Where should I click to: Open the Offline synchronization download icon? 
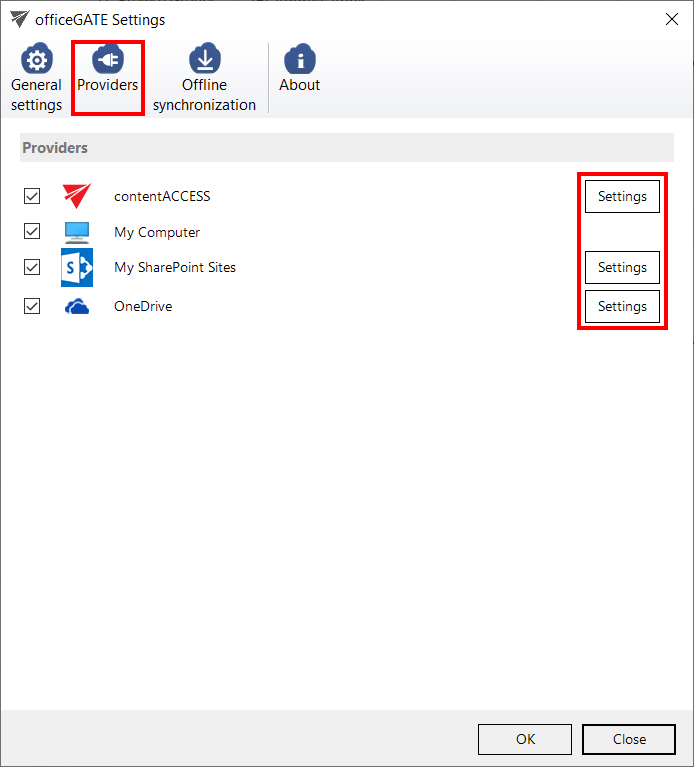[204, 59]
